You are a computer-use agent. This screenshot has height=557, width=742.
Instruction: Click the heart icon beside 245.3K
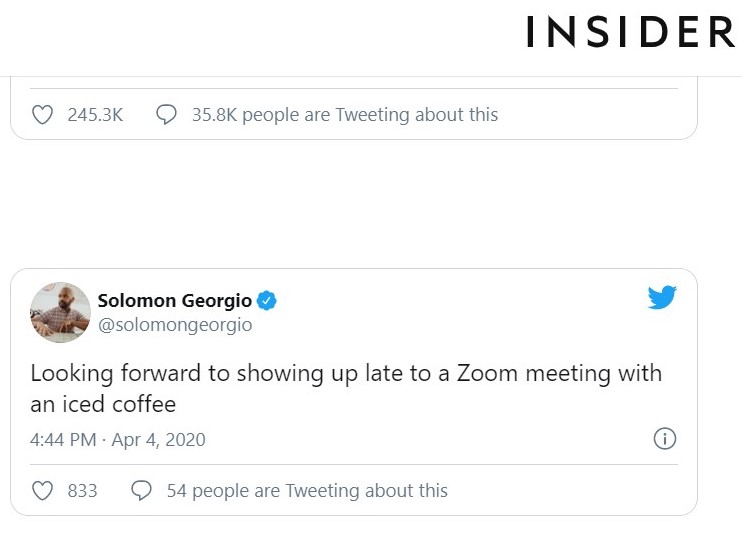point(42,115)
